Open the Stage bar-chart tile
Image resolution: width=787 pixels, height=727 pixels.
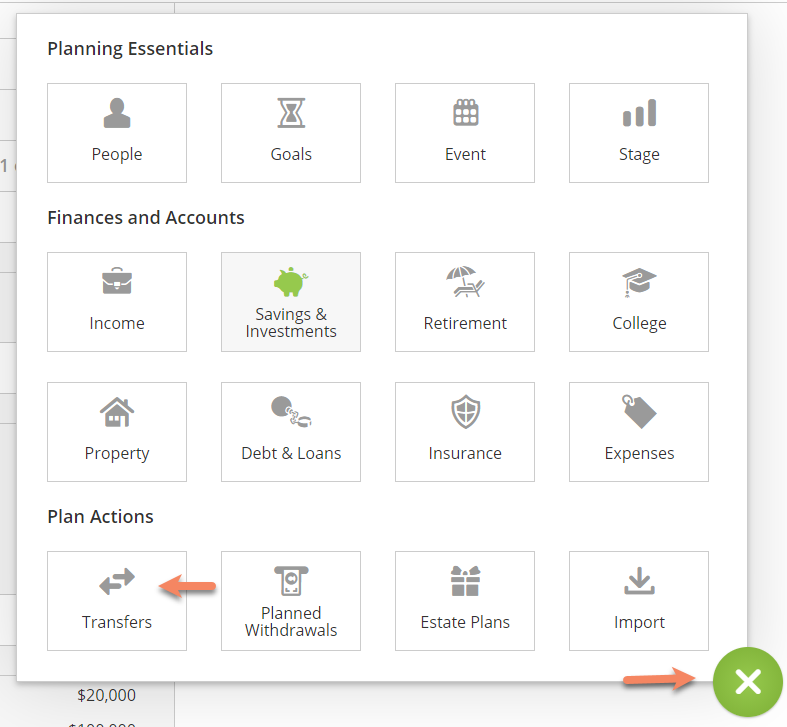639,133
